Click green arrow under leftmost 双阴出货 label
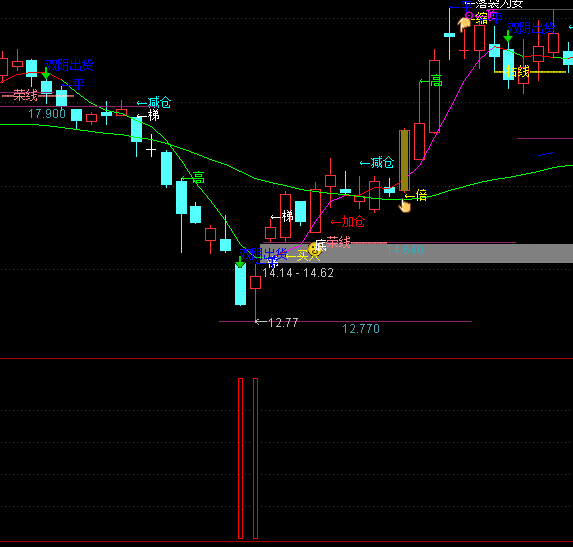Viewport: 573px width, 547px height. (46, 74)
